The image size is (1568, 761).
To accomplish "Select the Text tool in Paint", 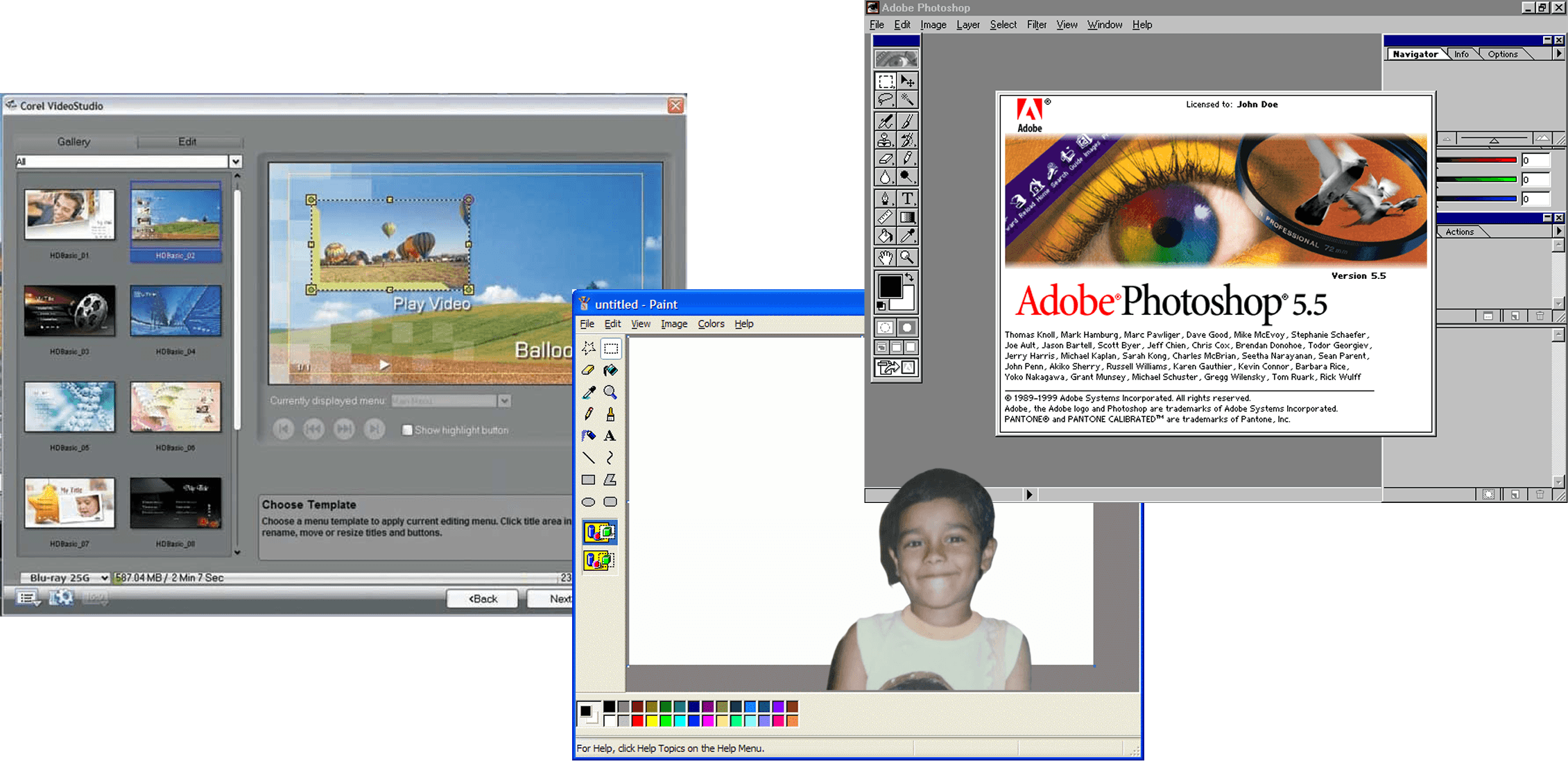I will point(610,436).
